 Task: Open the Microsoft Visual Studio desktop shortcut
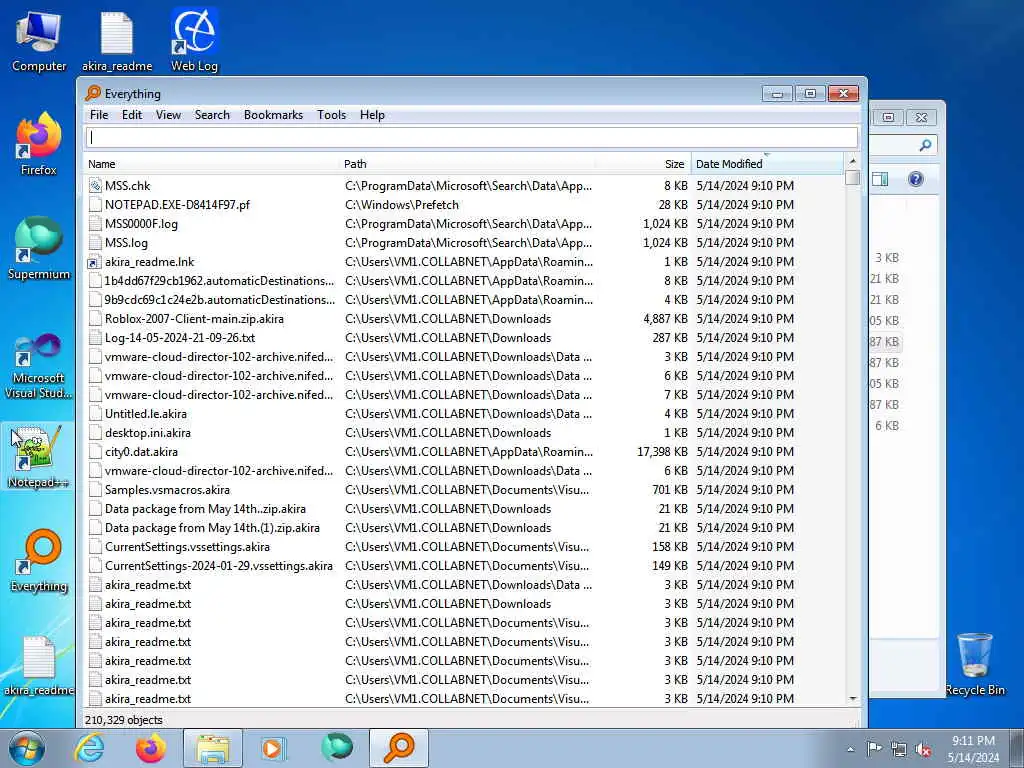39,366
